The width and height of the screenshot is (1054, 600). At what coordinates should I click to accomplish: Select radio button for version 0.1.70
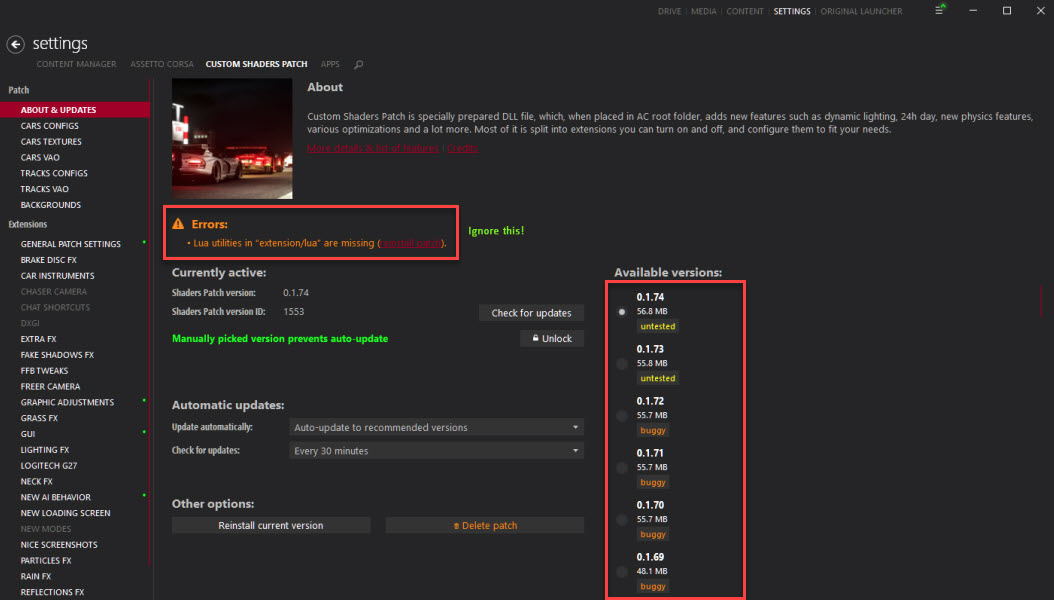(x=621, y=519)
